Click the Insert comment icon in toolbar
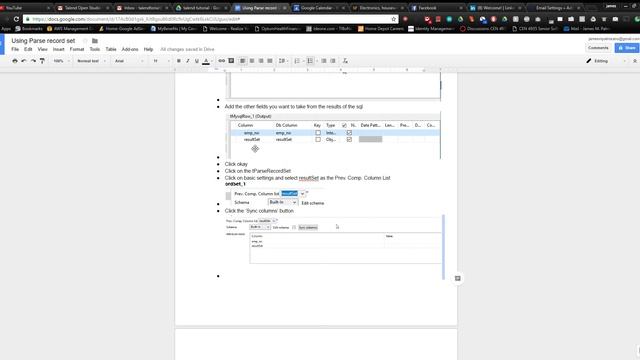Screen dimensions: 640x360 (x=231, y=61)
